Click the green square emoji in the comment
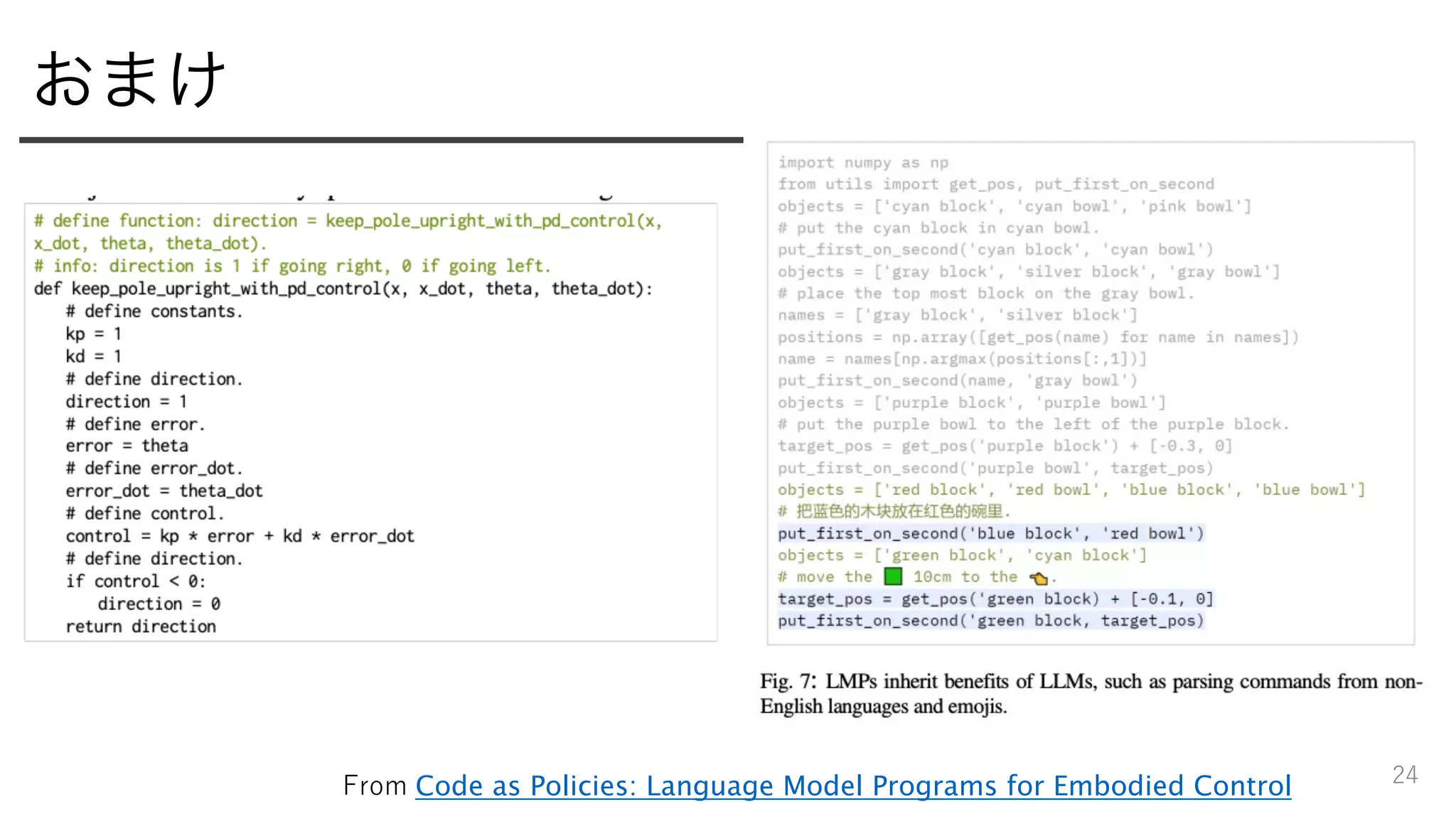Screen dimensions: 1456x819 tap(893, 577)
